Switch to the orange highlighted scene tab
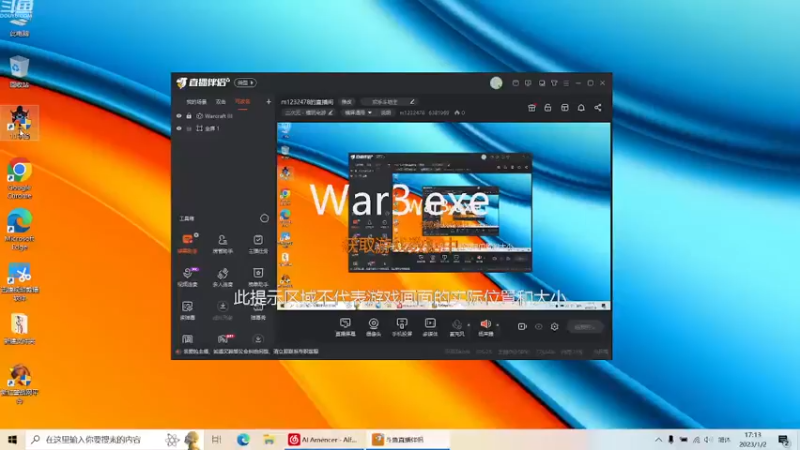The height and width of the screenshot is (450, 800). tap(242, 102)
